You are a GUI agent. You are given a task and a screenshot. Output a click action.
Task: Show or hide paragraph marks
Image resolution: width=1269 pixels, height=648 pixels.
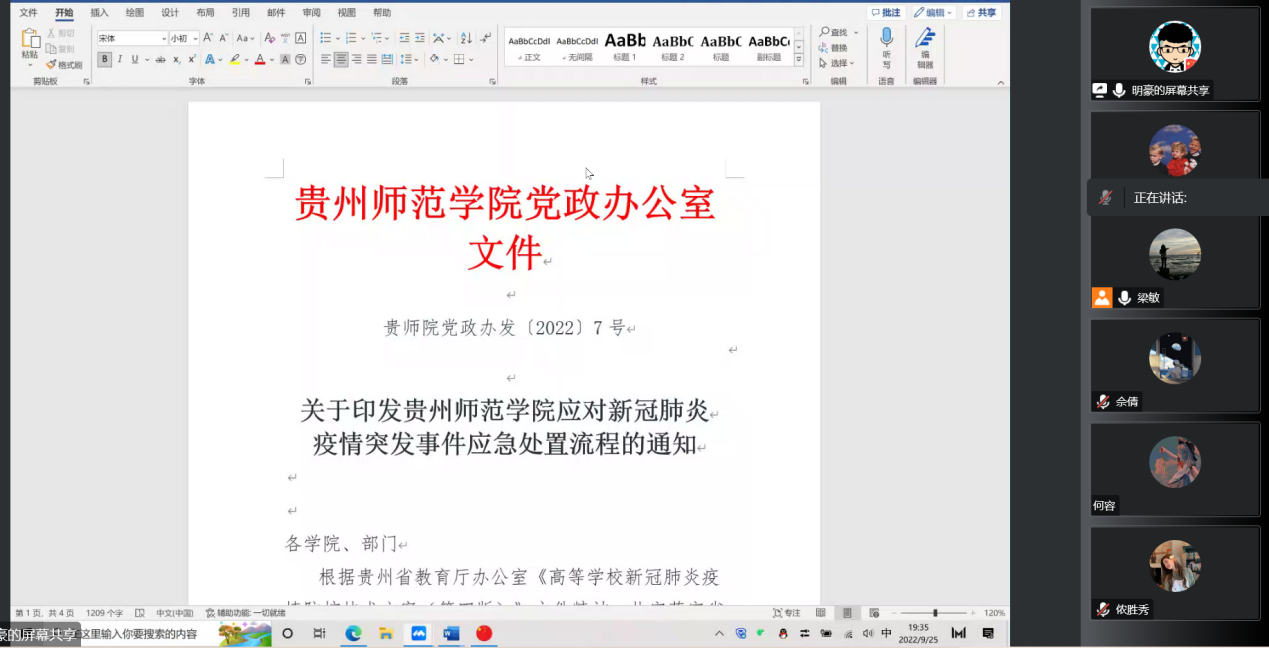(486, 38)
